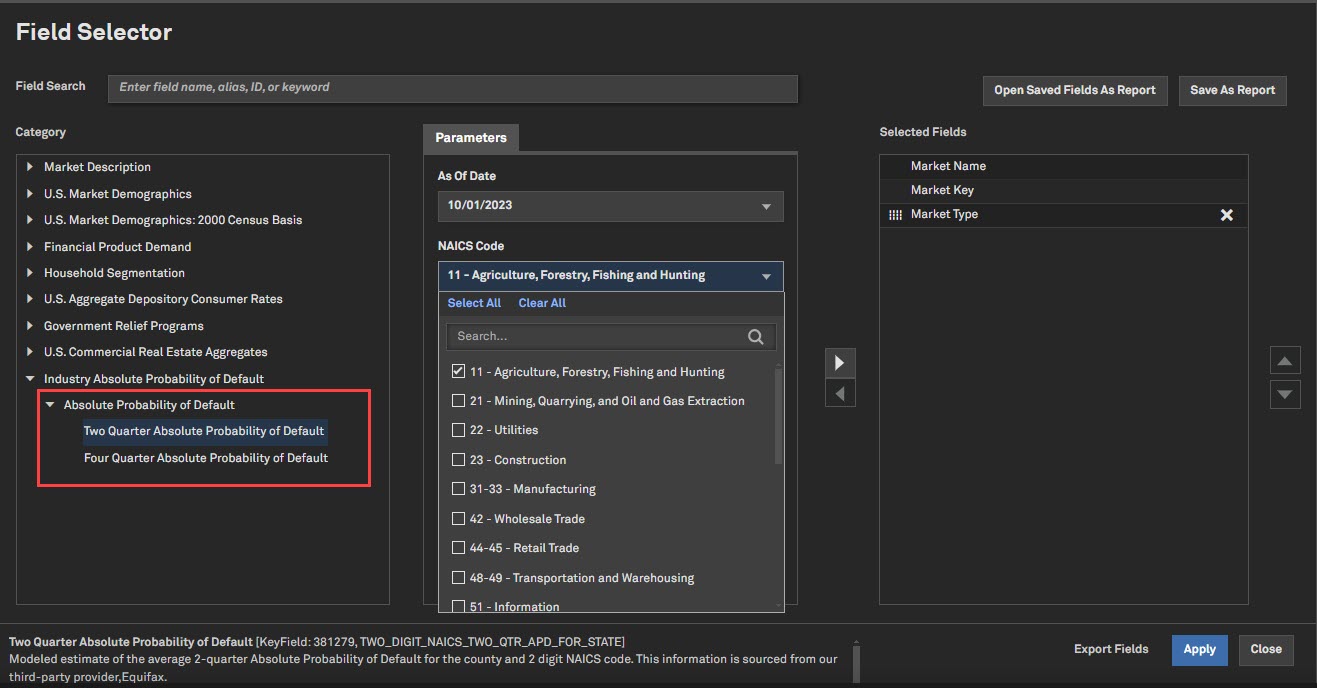The image size is (1317, 688).
Task: Move selected field down with arrow button
Action: (x=1285, y=393)
